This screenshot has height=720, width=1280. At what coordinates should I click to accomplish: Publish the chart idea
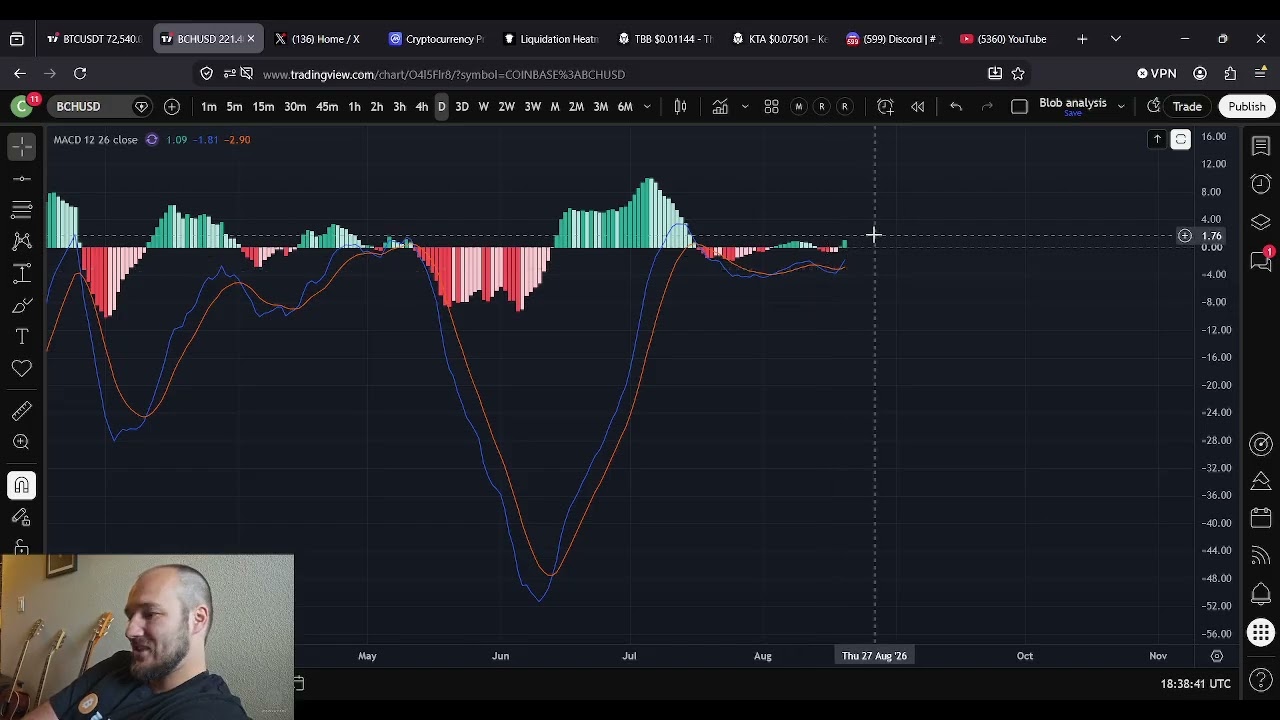(x=1247, y=106)
